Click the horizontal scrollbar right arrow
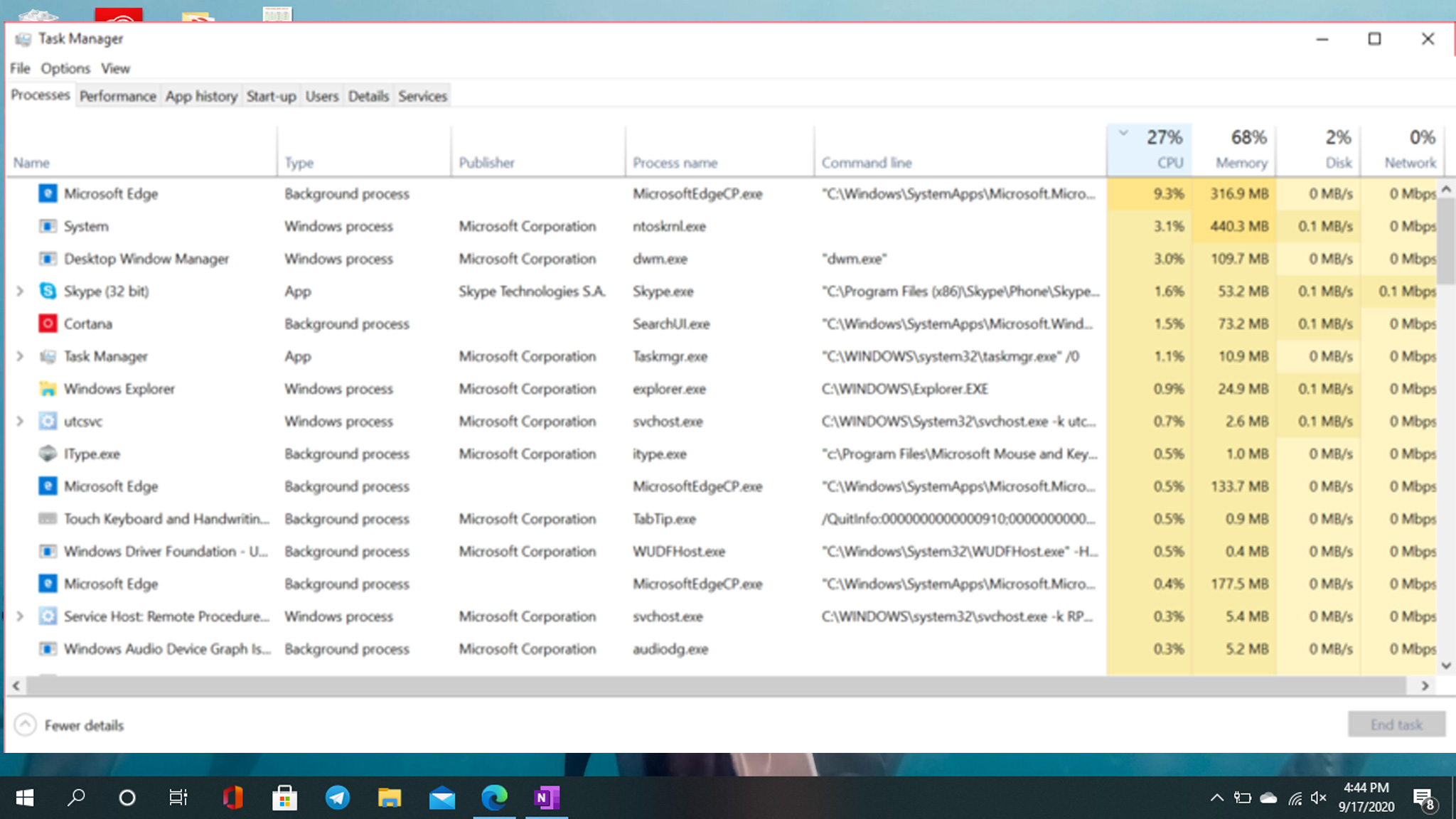This screenshot has height=819, width=1456. (1425, 686)
